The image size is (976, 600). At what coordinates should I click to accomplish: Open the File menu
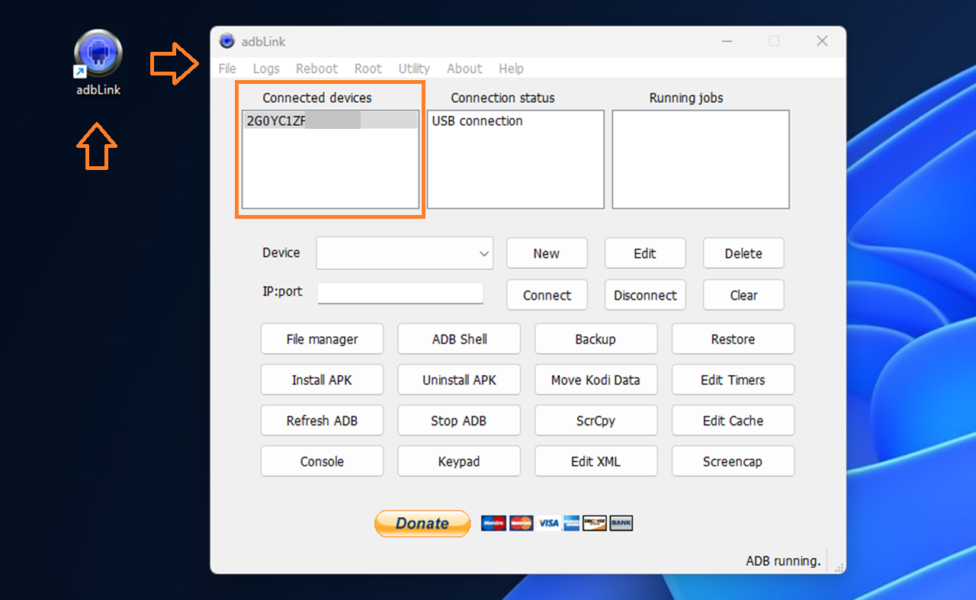click(x=227, y=68)
